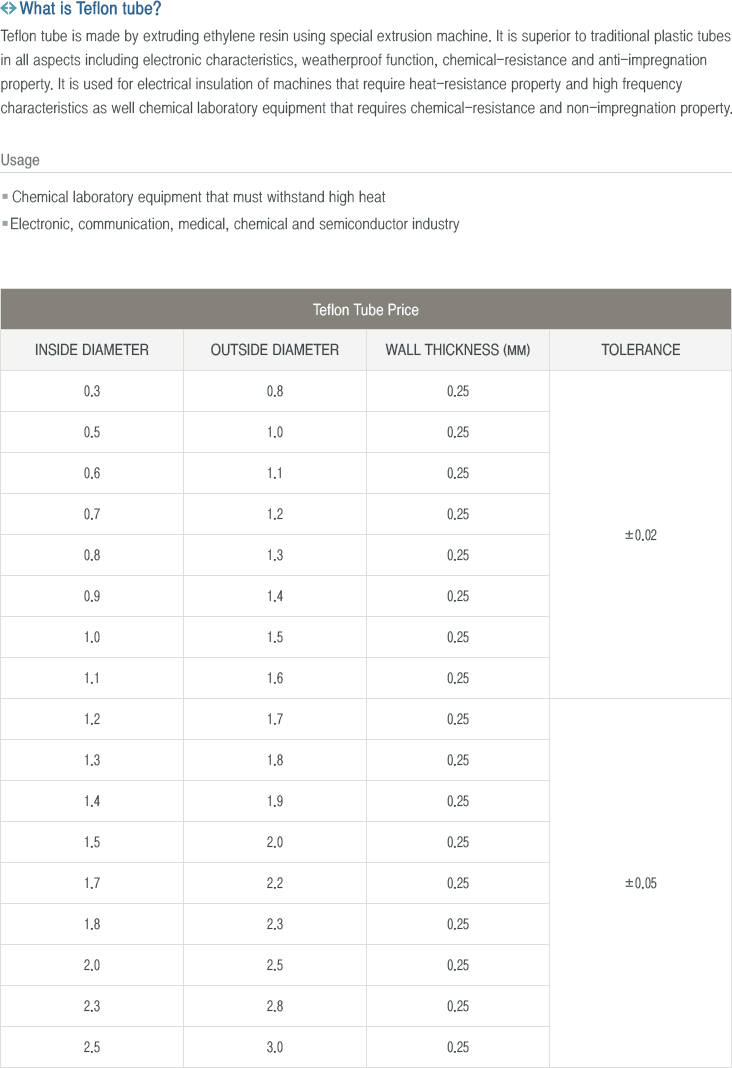Select the inside diameter 0.3 cell

coord(92,391)
